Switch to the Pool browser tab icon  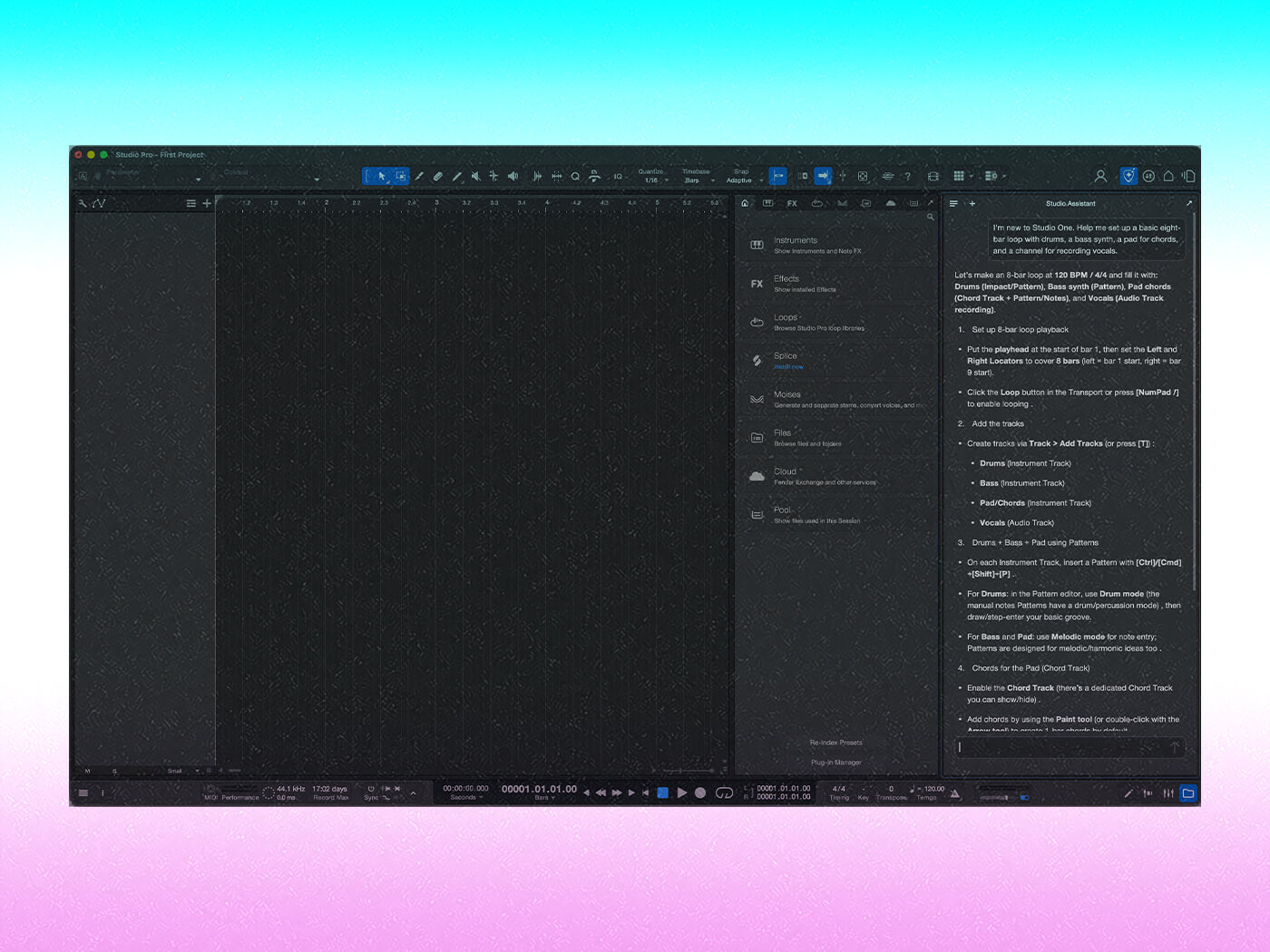[913, 203]
